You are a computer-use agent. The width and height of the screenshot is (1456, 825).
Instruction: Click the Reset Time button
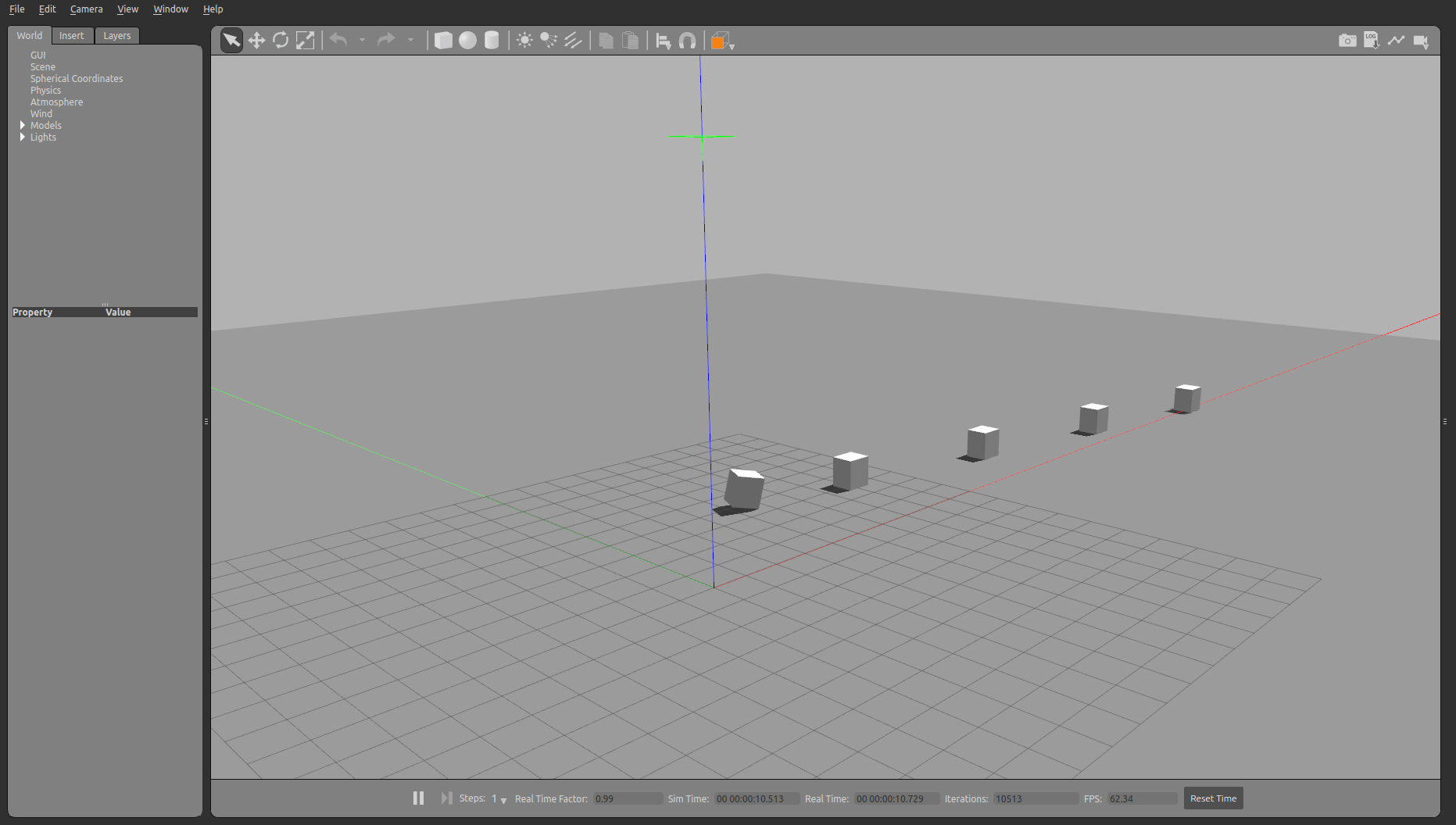point(1213,798)
